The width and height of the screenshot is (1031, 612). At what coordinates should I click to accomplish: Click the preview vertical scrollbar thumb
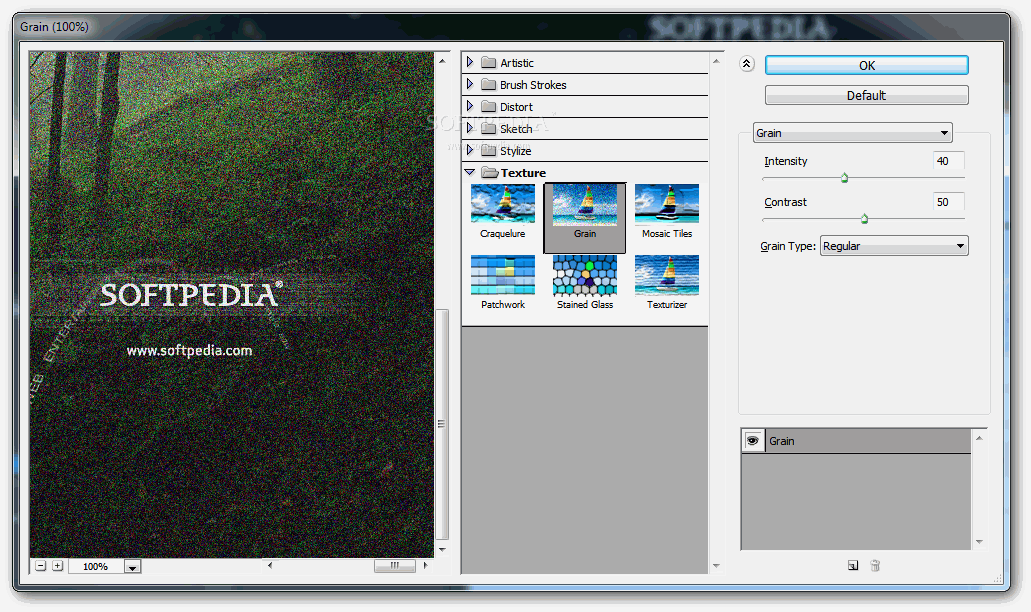coord(443,424)
